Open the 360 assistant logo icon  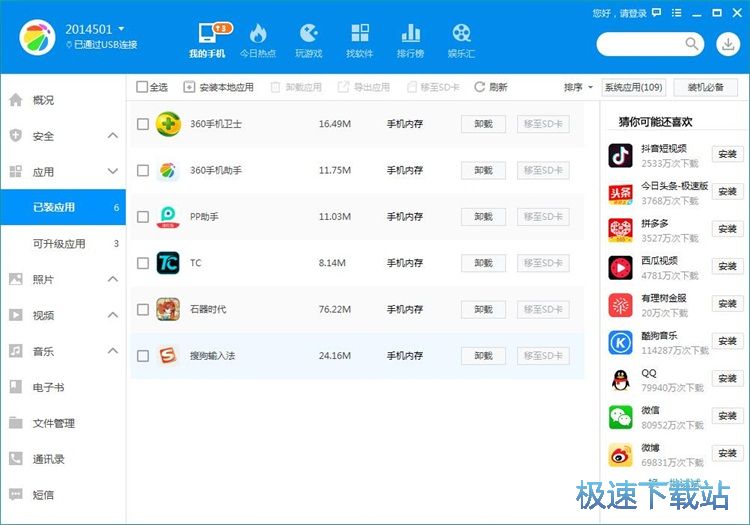click(37, 37)
